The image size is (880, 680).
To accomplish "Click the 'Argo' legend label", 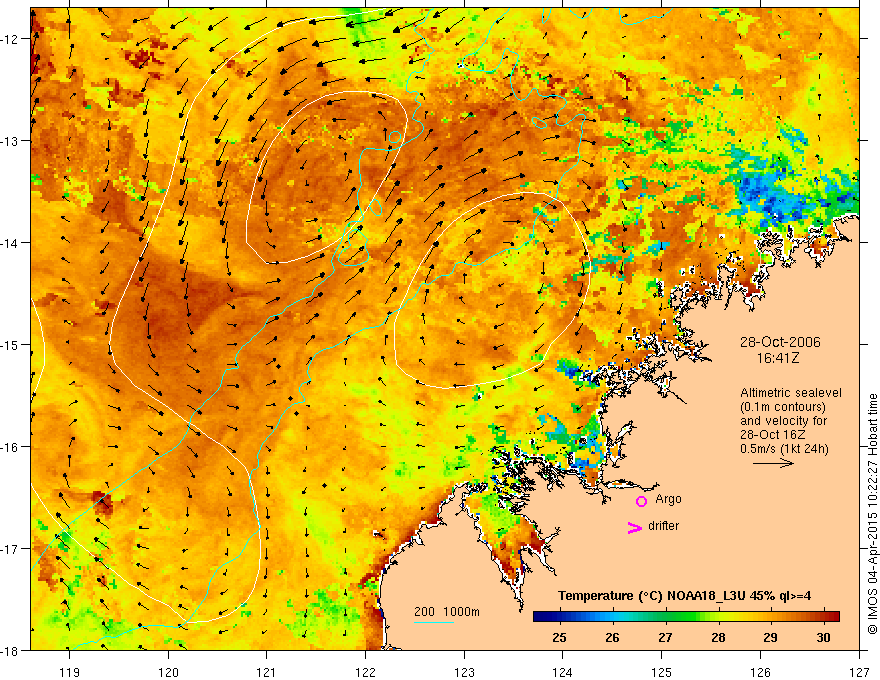I will tap(668, 499).
